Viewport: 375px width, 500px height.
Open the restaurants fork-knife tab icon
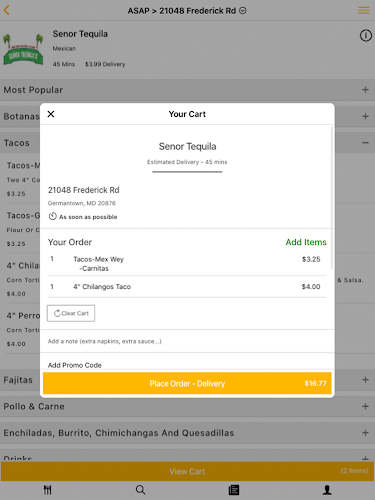click(47, 490)
